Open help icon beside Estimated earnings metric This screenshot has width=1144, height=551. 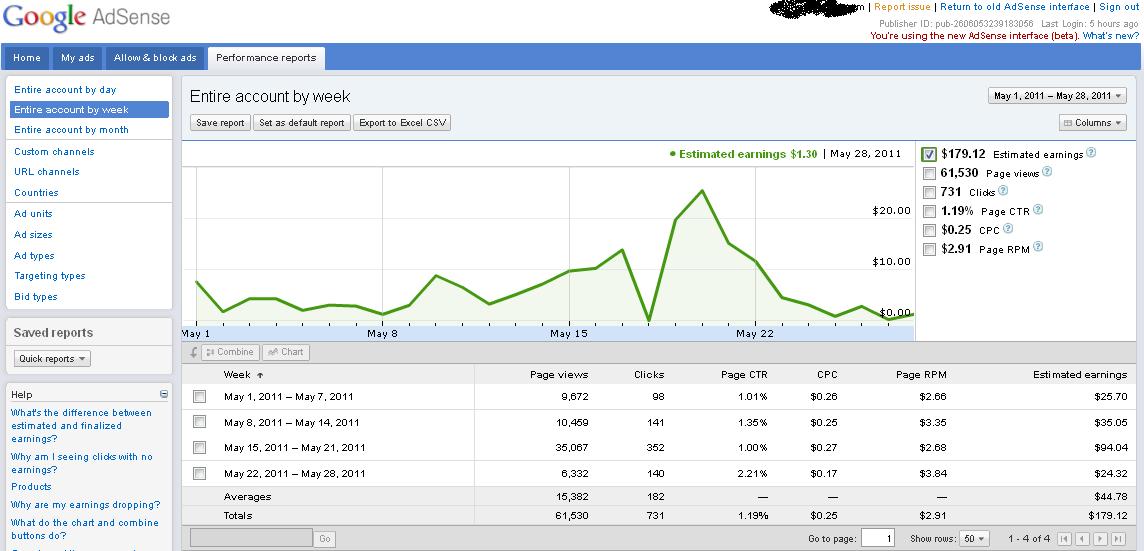(x=1091, y=153)
